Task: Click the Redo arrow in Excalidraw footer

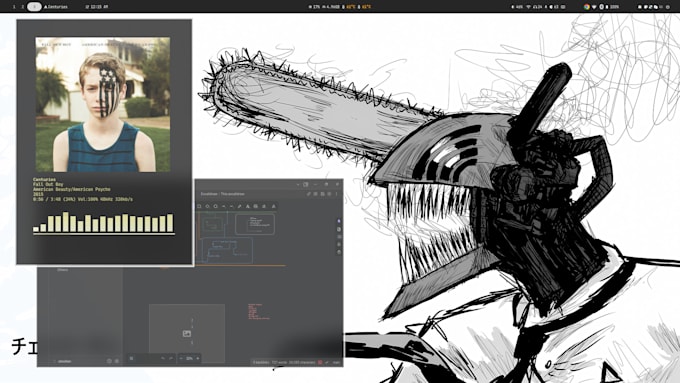Action: click(x=171, y=358)
